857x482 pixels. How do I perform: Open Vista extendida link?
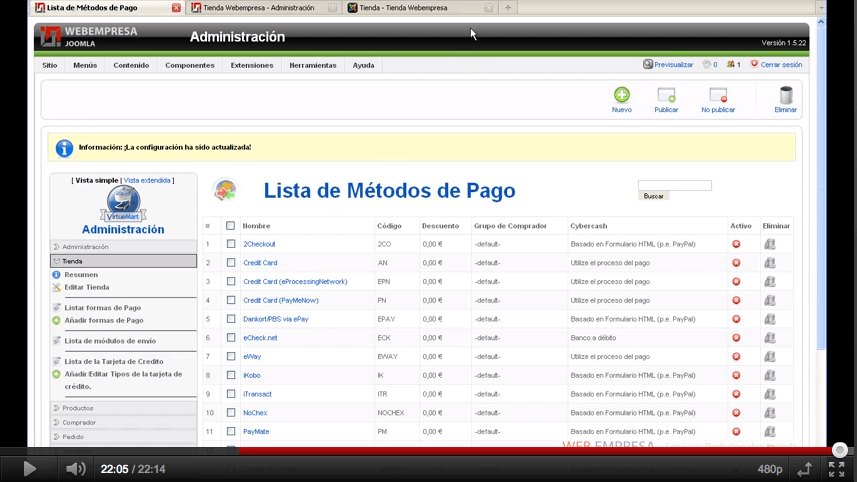147,180
